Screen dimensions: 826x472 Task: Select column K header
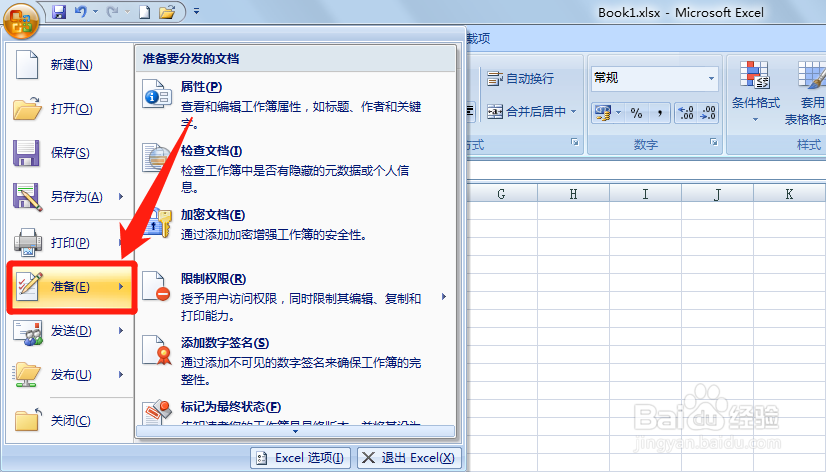pos(789,194)
